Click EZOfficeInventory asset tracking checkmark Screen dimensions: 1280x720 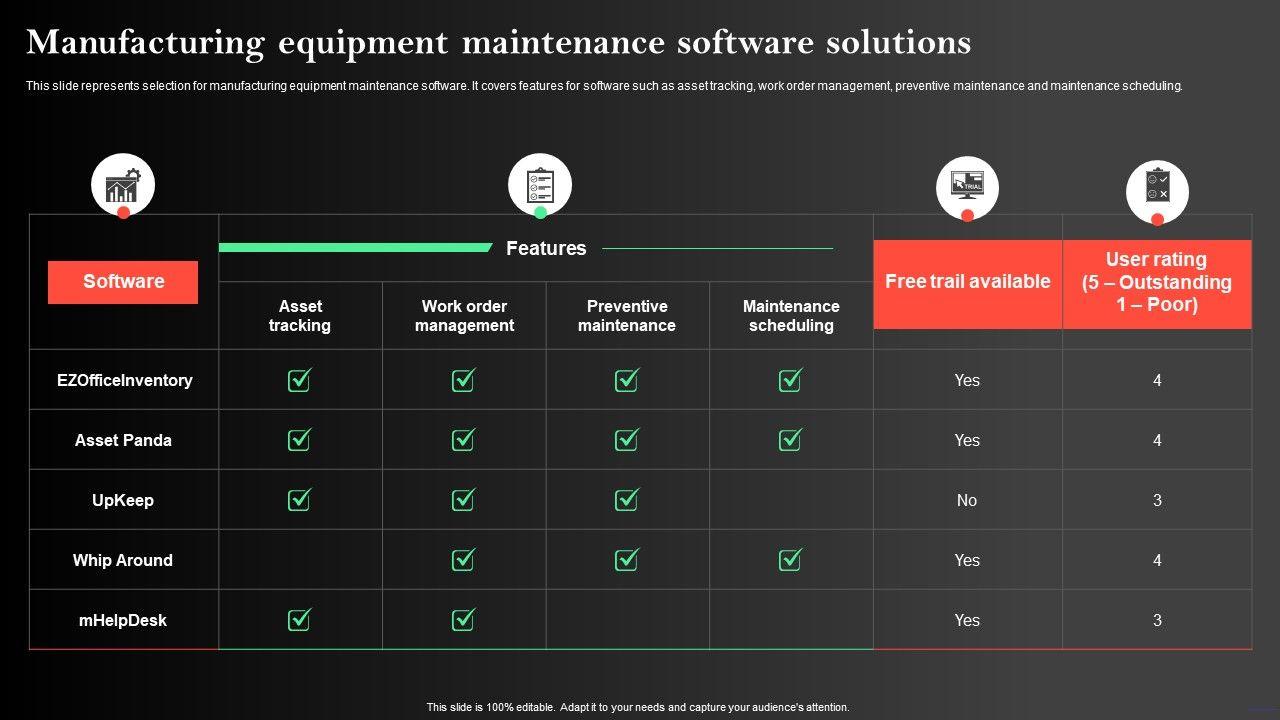(x=300, y=380)
